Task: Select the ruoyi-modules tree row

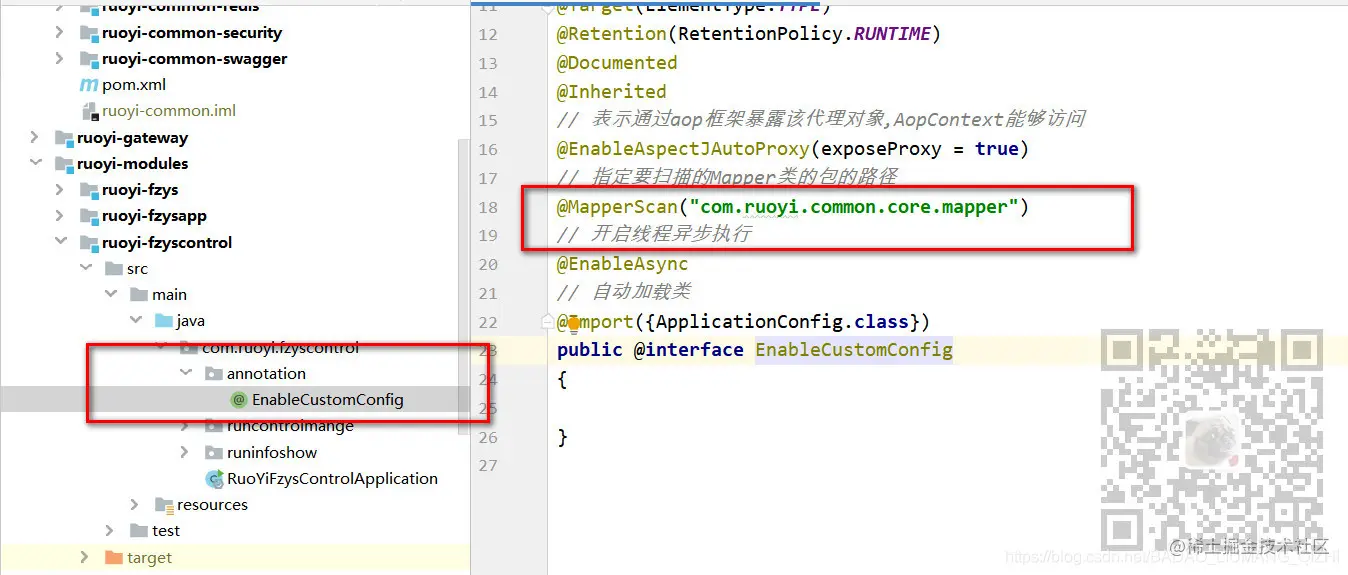Action: click(132, 164)
